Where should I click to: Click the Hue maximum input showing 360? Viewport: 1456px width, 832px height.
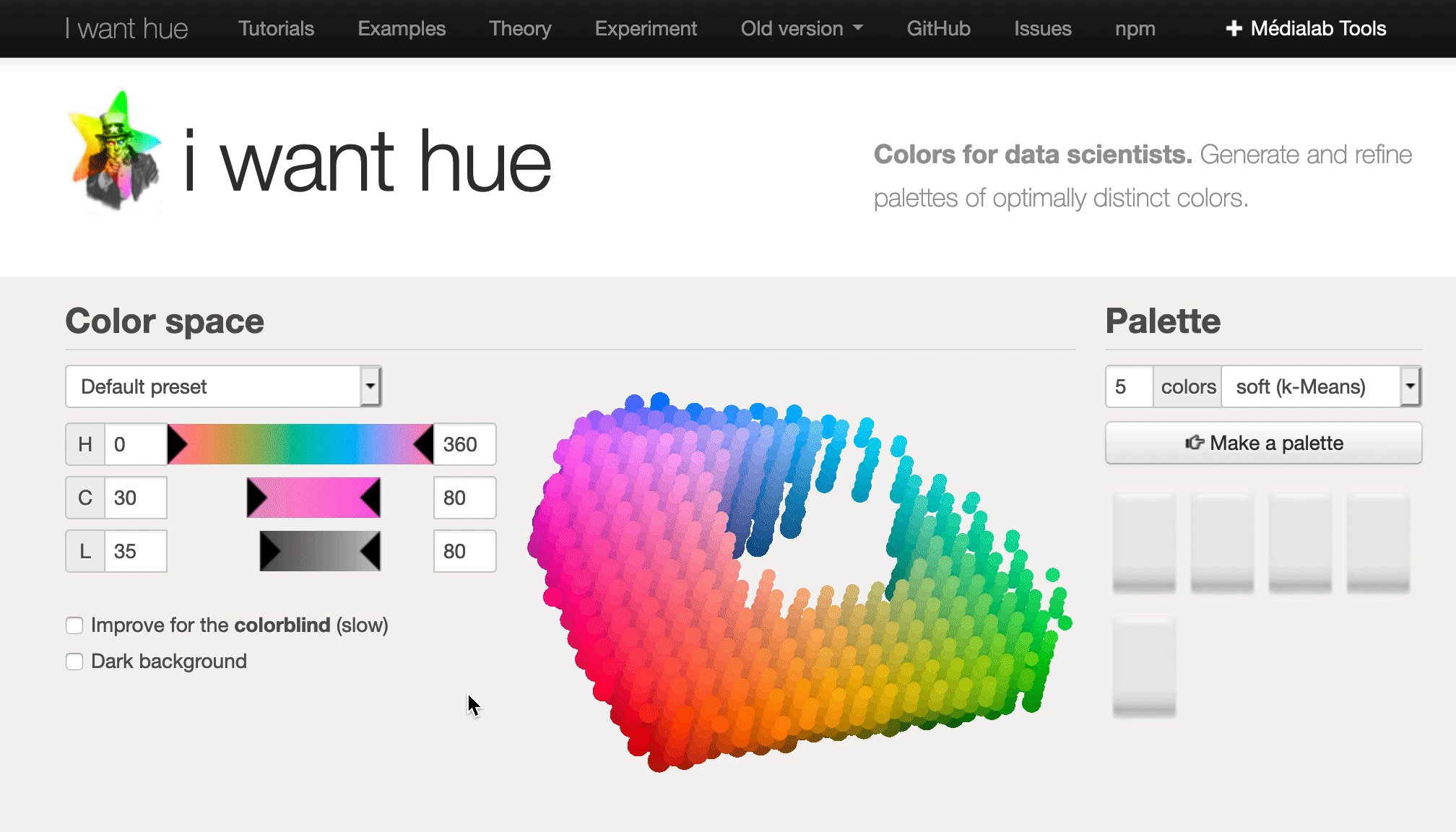coord(464,444)
